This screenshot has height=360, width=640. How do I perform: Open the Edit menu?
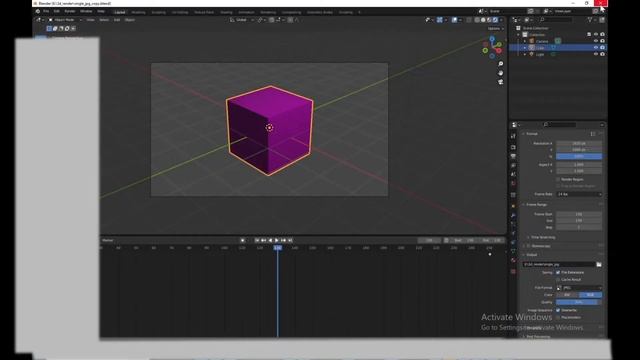[56, 11]
